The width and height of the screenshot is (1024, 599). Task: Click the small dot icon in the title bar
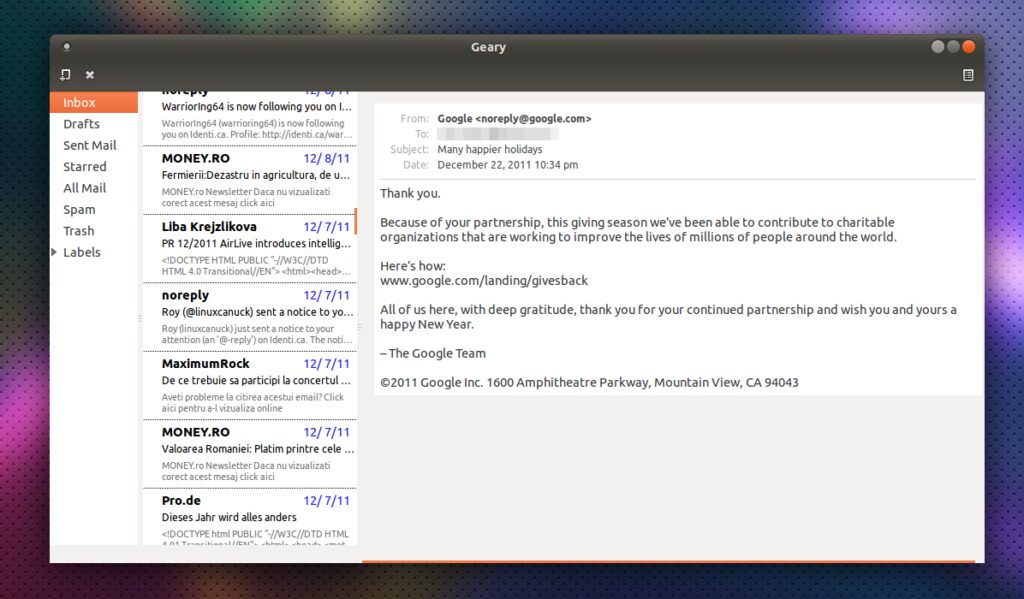click(x=67, y=46)
